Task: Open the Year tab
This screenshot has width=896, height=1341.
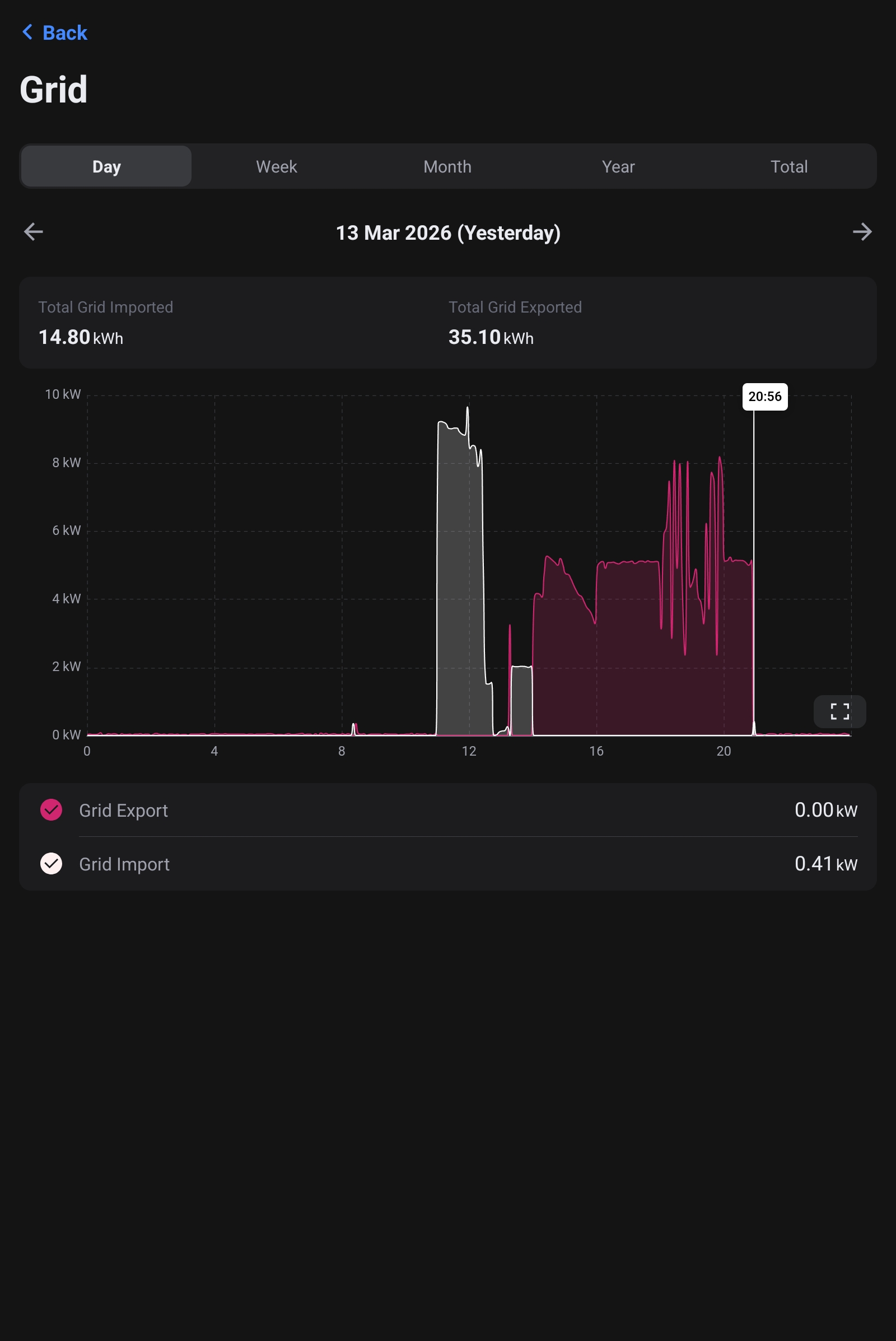Action: pos(618,166)
